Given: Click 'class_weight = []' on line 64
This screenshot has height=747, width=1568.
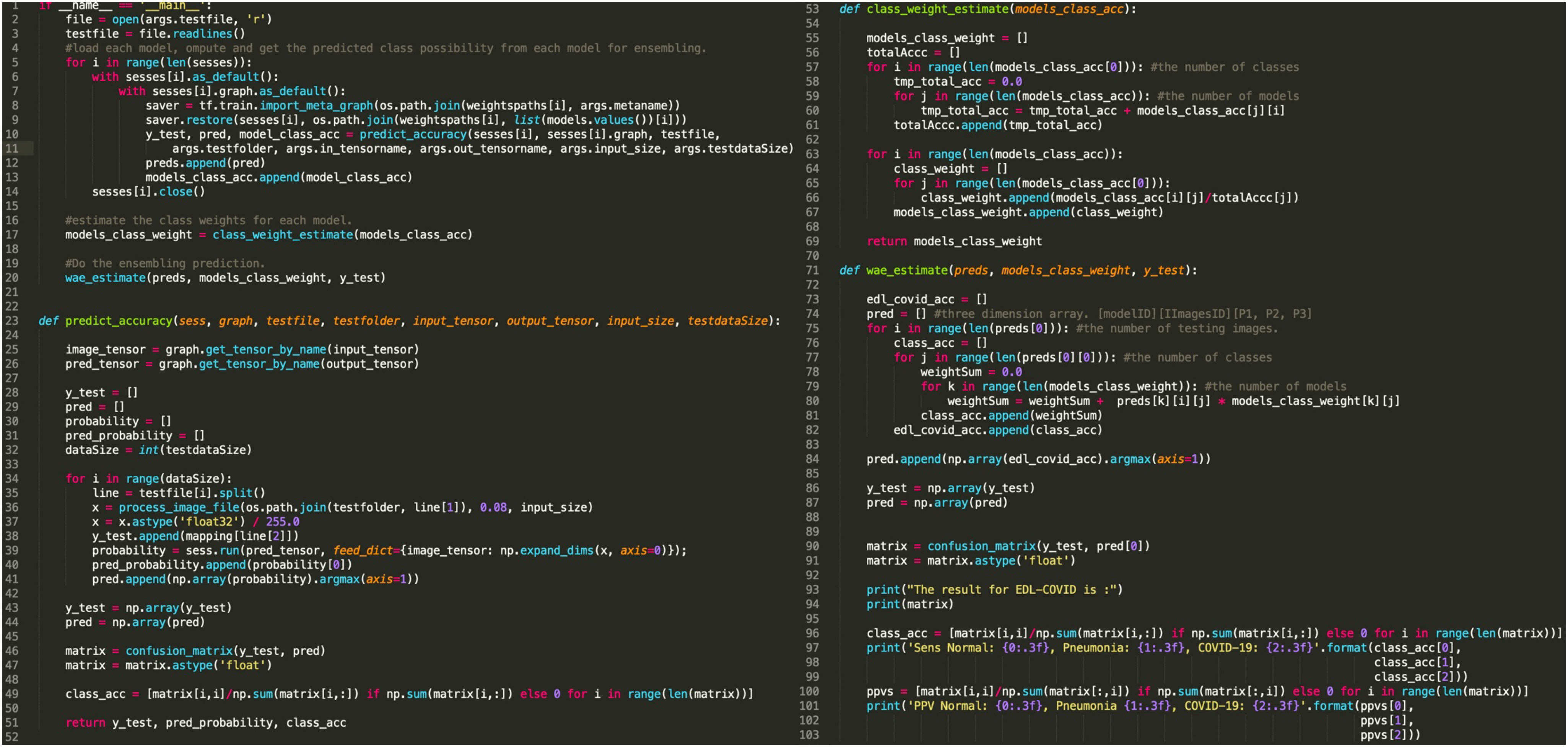Looking at the screenshot, I should (x=950, y=169).
